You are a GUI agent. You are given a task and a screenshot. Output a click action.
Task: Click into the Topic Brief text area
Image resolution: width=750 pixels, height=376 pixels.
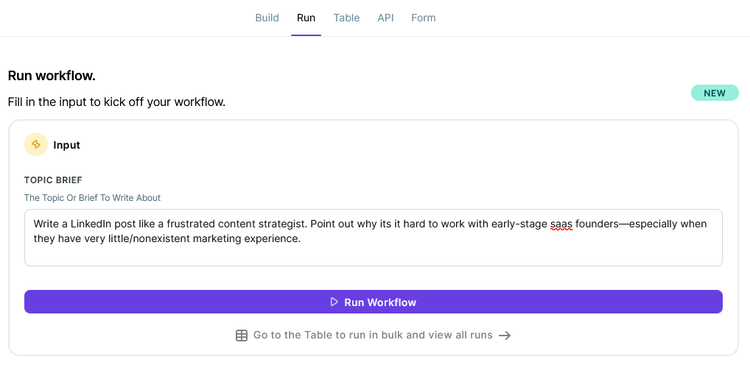[x=373, y=237]
